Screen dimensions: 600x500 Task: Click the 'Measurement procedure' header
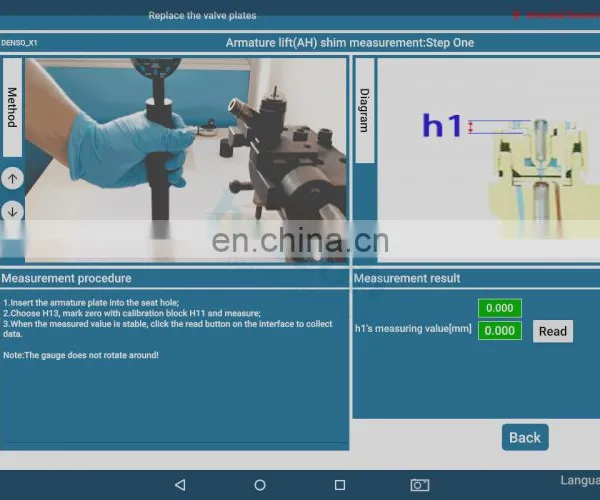coord(66,278)
